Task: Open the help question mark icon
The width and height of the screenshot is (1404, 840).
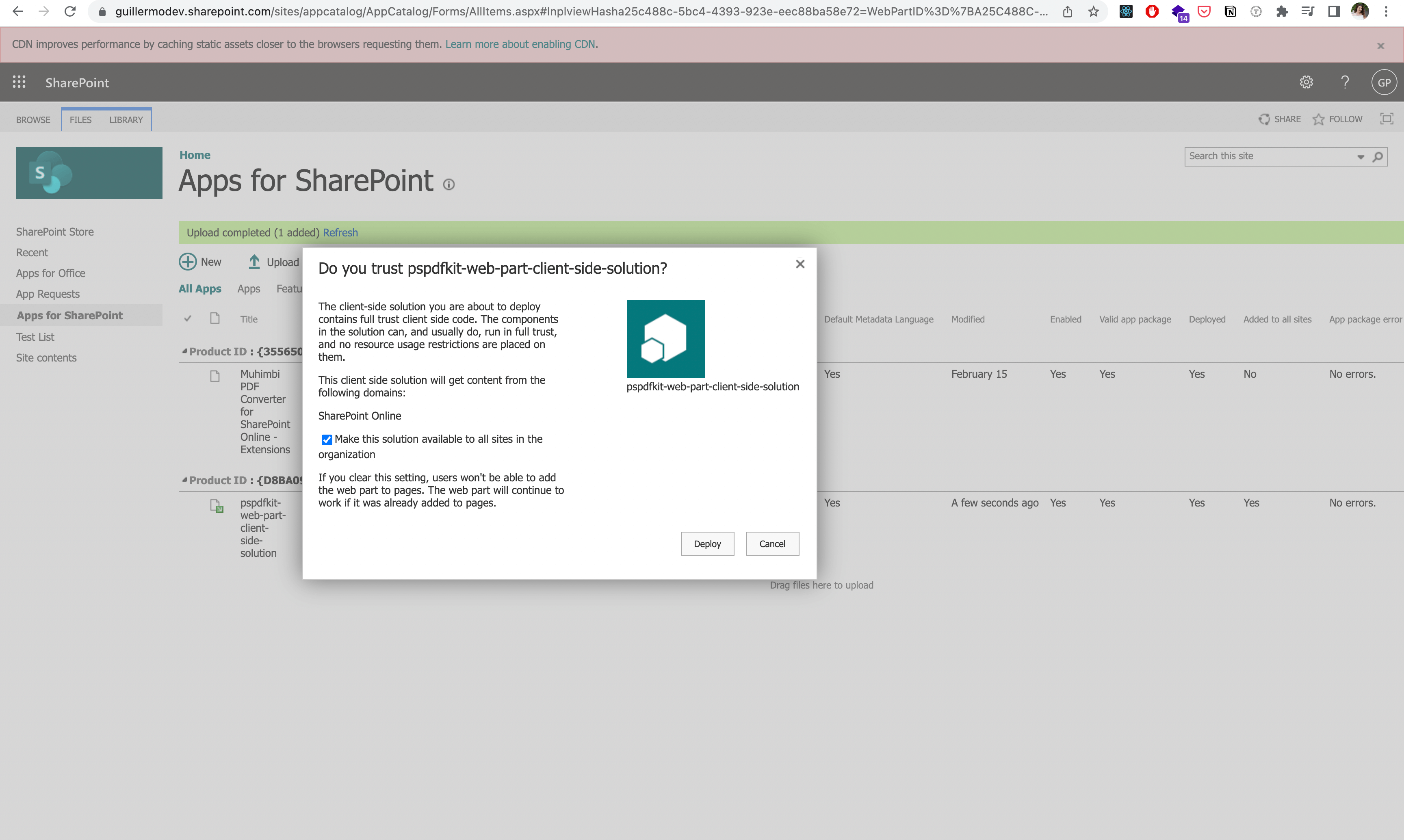Action: [1345, 82]
